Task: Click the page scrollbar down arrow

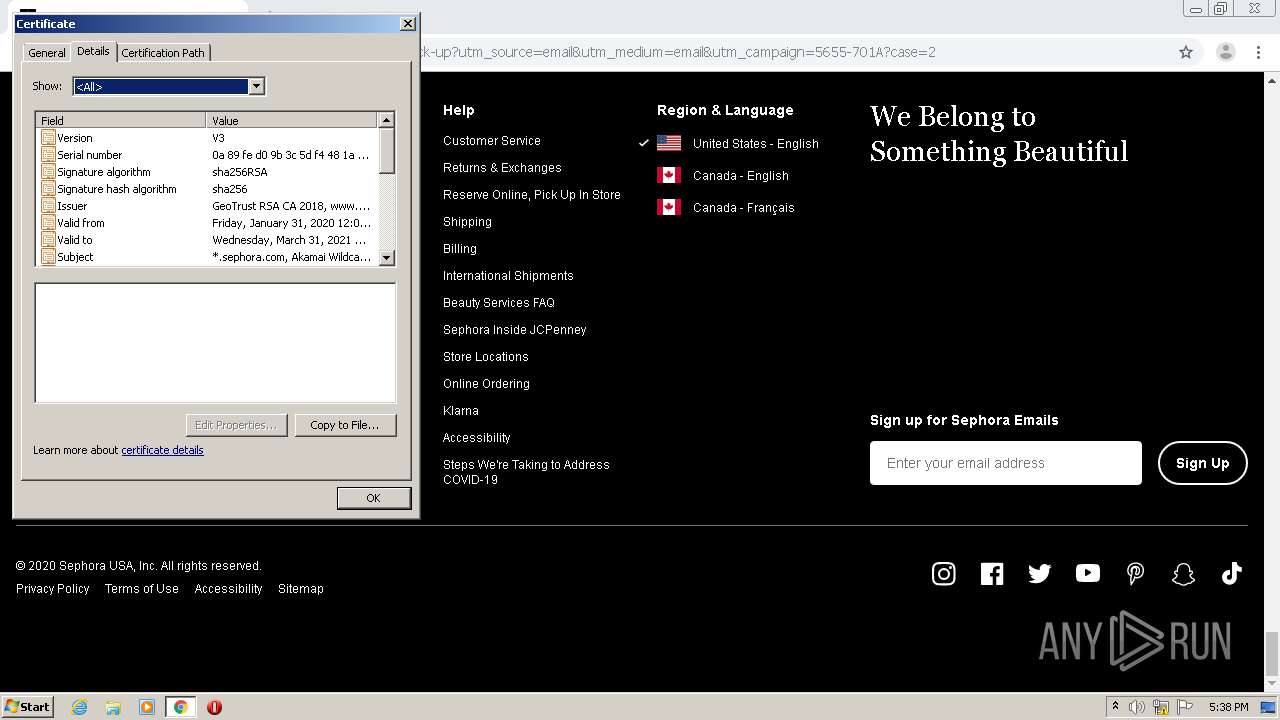Action: (x=1271, y=683)
